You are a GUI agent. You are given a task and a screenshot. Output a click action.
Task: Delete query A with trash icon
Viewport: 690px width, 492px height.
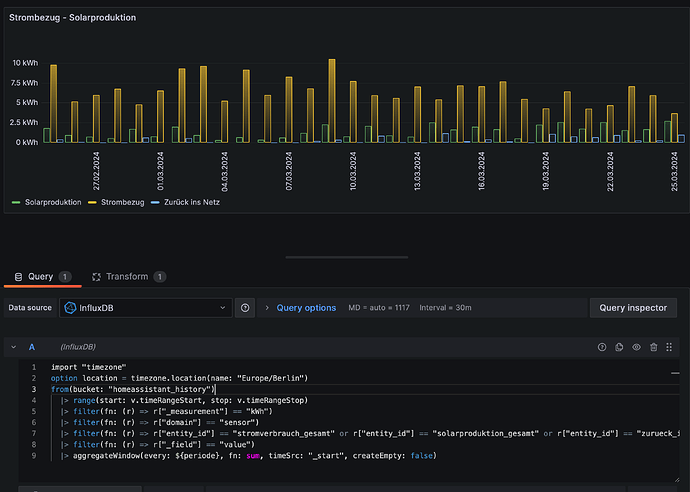(653, 347)
